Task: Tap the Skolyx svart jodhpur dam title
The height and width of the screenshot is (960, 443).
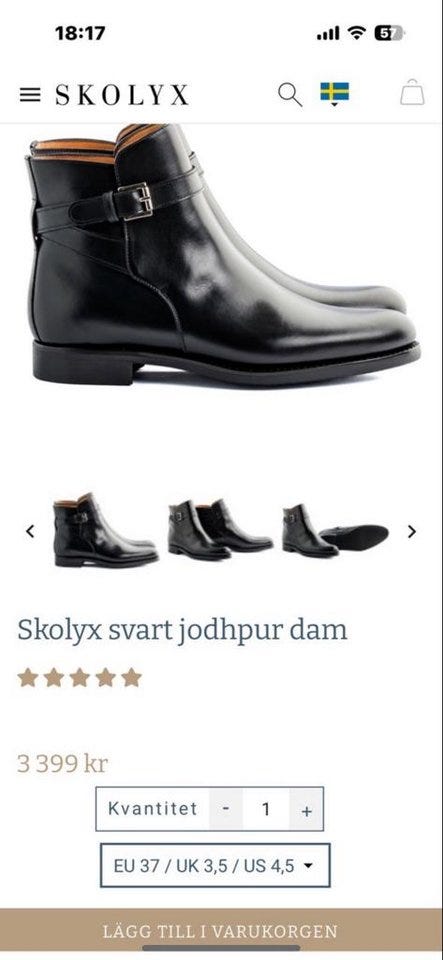Action: pyautogui.click(x=182, y=631)
